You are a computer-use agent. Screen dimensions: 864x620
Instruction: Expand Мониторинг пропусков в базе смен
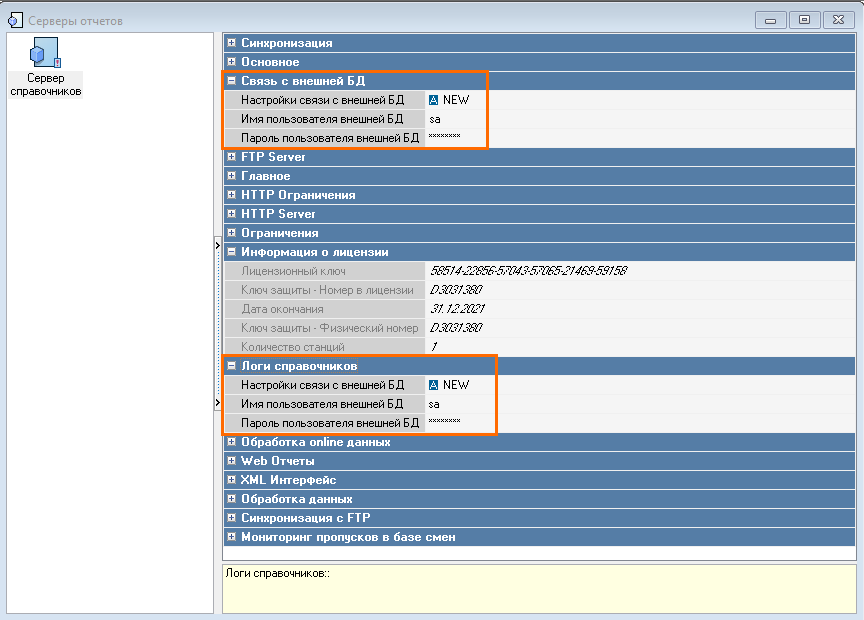point(232,537)
